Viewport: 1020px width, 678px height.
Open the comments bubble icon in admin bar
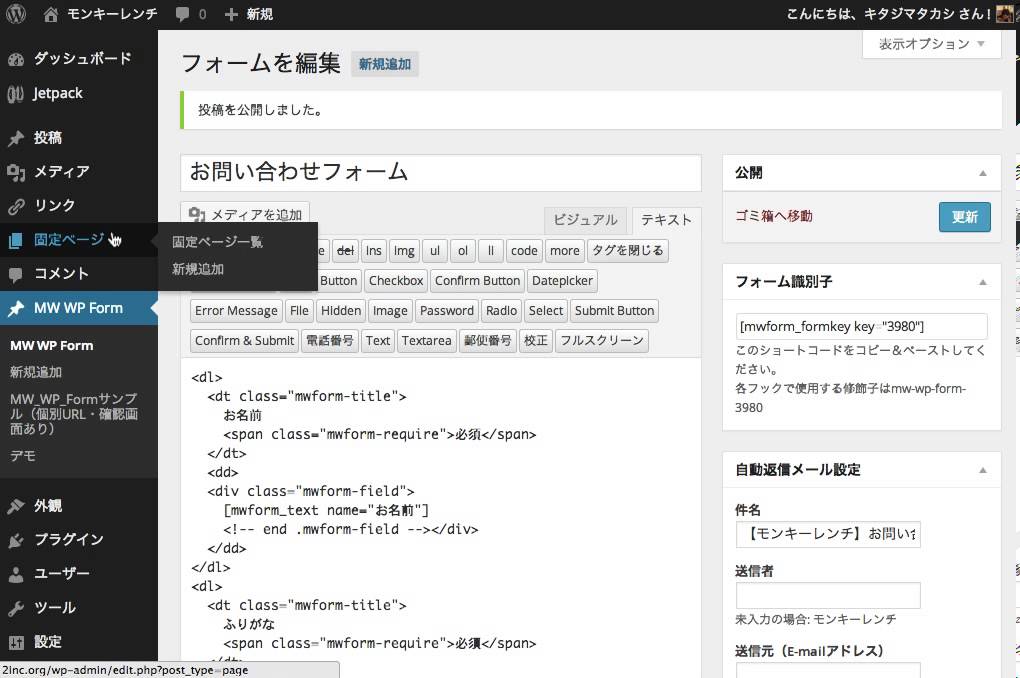pos(183,14)
